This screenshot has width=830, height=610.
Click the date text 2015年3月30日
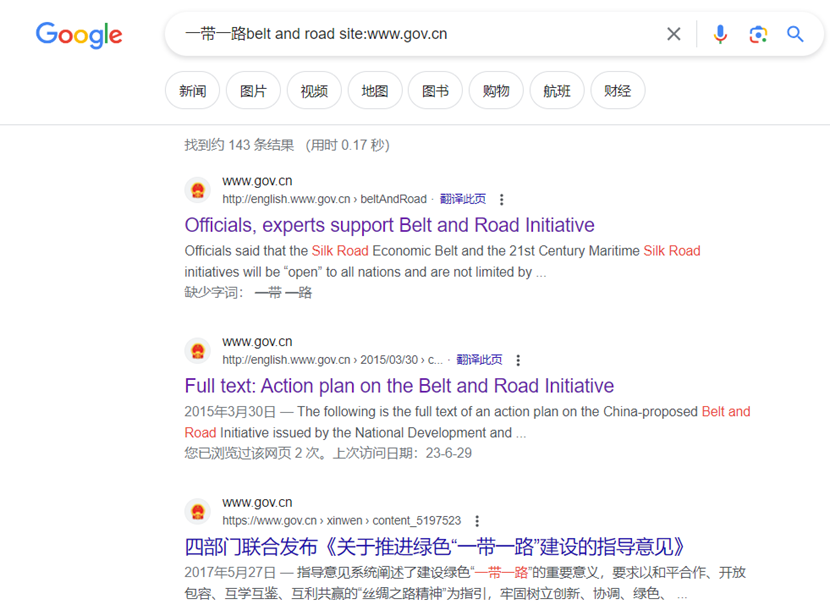click(x=230, y=411)
